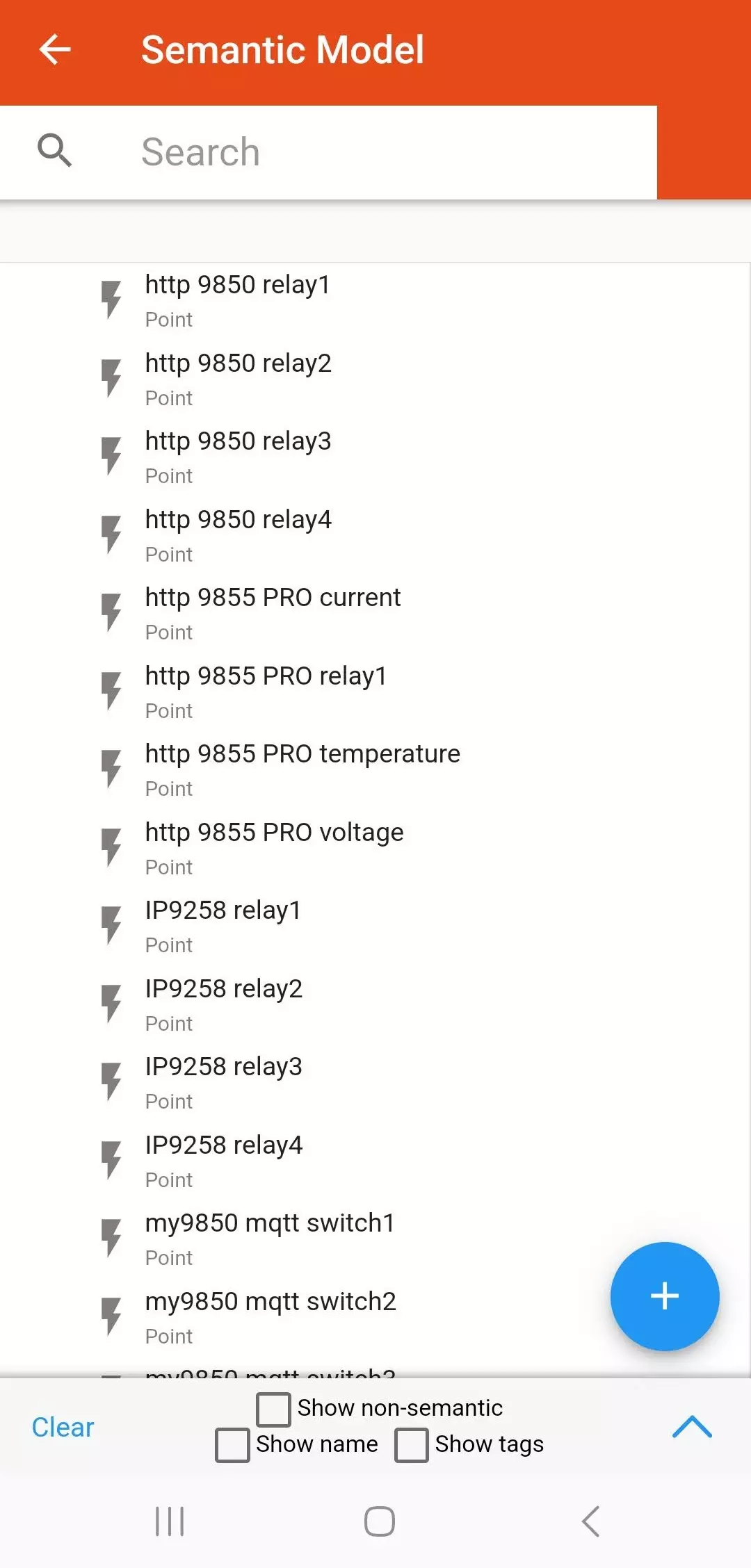Expand the bottom panel with chevron up
This screenshot has height=1568, width=751.
(692, 1427)
